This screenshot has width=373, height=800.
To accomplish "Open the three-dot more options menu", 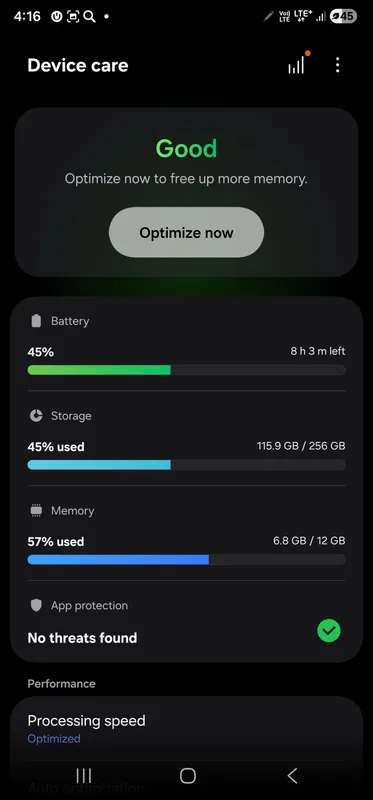I will click(x=337, y=65).
